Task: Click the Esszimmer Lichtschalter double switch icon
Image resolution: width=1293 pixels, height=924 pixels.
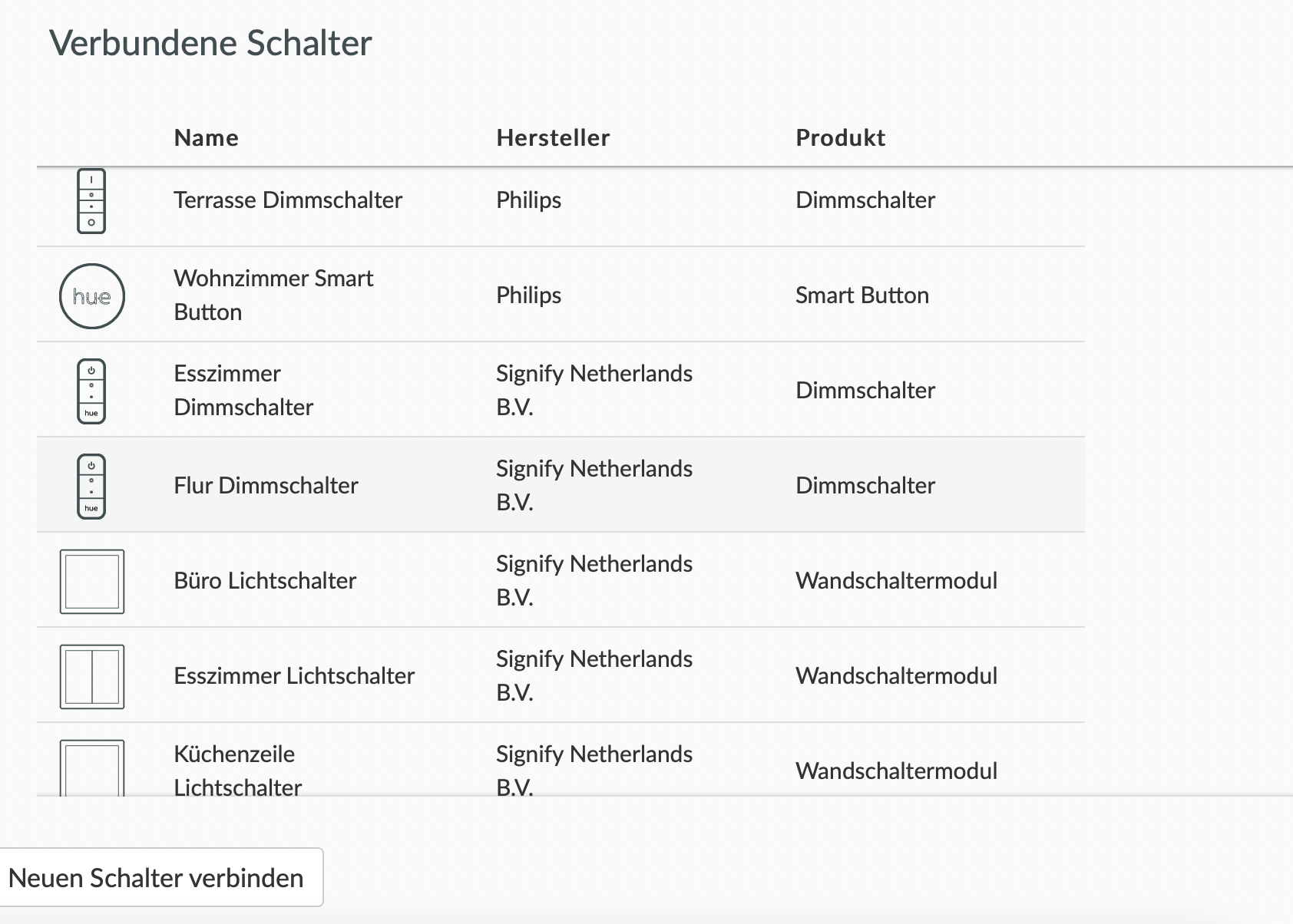Action: pos(91,676)
